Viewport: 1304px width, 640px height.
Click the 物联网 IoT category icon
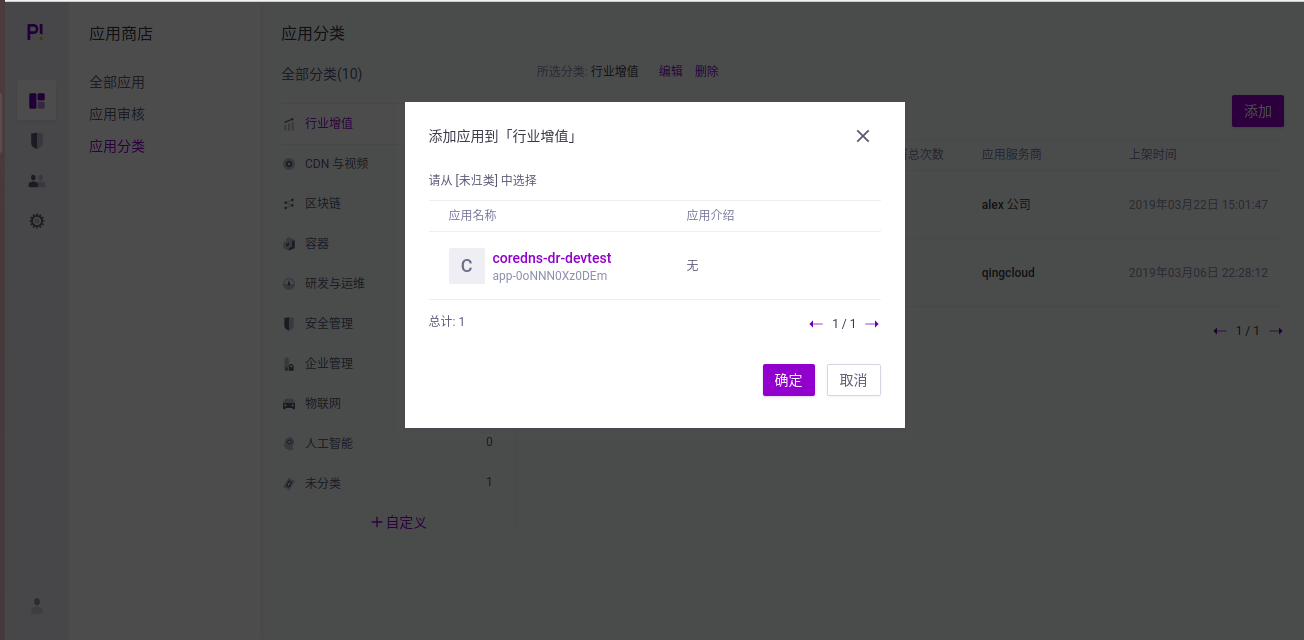click(289, 403)
